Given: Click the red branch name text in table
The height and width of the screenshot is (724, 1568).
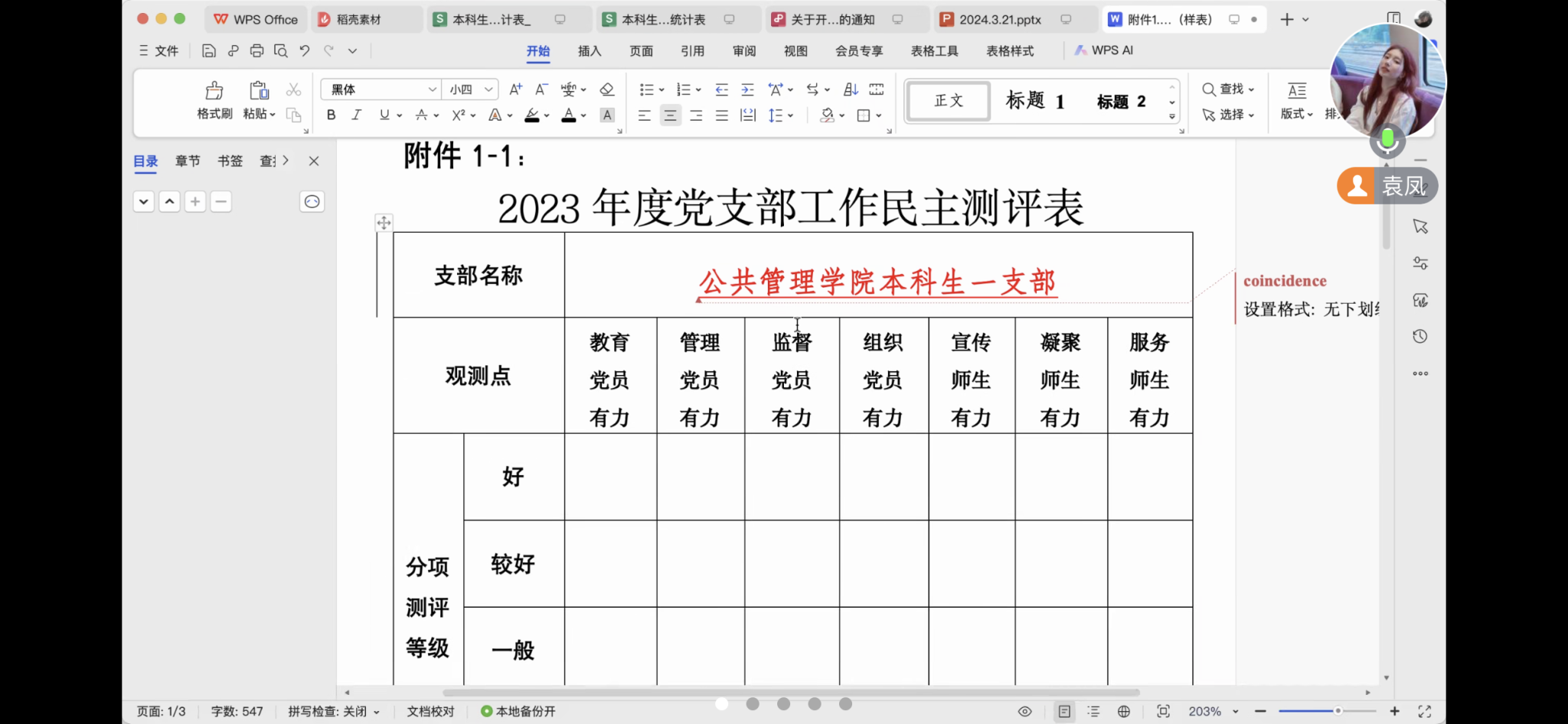Looking at the screenshot, I should [x=877, y=282].
